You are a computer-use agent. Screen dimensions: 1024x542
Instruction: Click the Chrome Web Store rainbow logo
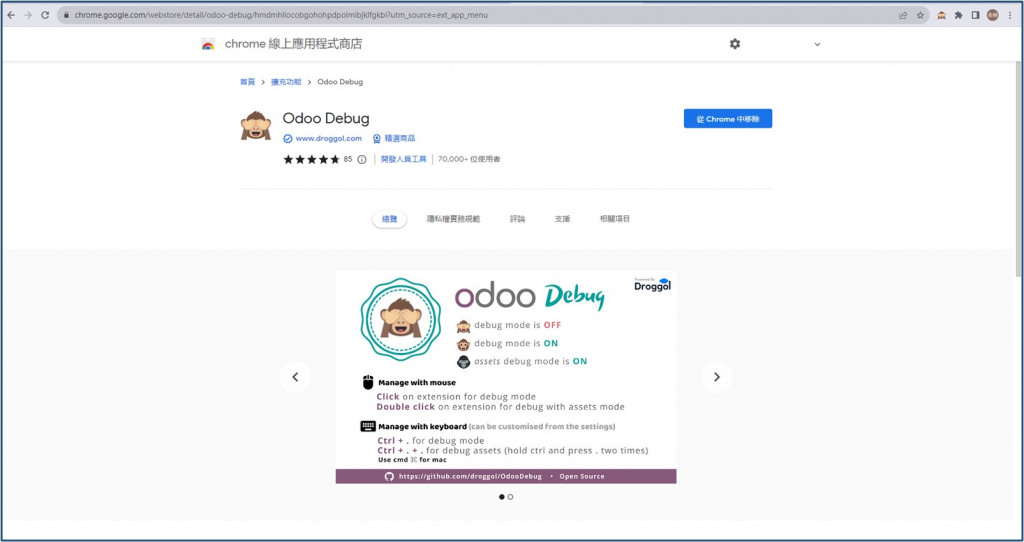coord(208,44)
